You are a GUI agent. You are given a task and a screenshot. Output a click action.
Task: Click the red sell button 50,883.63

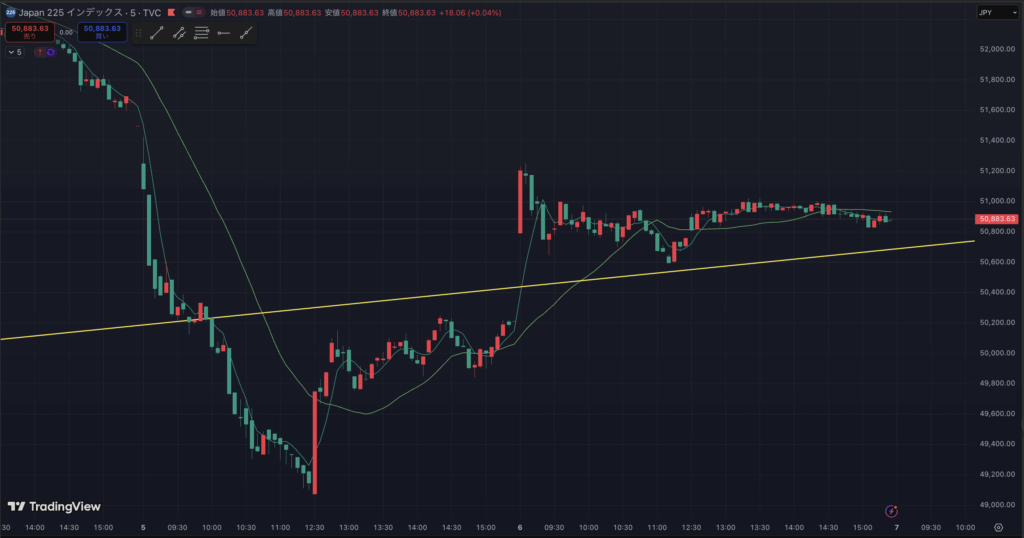point(30,32)
